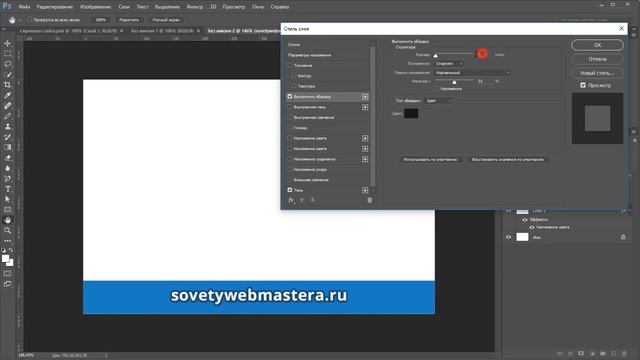The height and width of the screenshot is (360, 640).
Task: Click the Непрозрачность (Opacity) slider handle
Action: [x=454, y=82]
